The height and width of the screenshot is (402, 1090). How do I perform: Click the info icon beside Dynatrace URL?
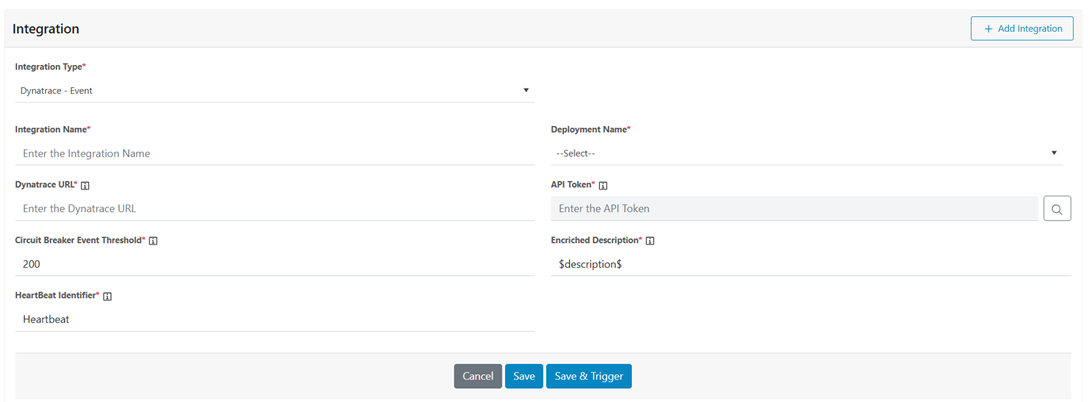(86, 186)
